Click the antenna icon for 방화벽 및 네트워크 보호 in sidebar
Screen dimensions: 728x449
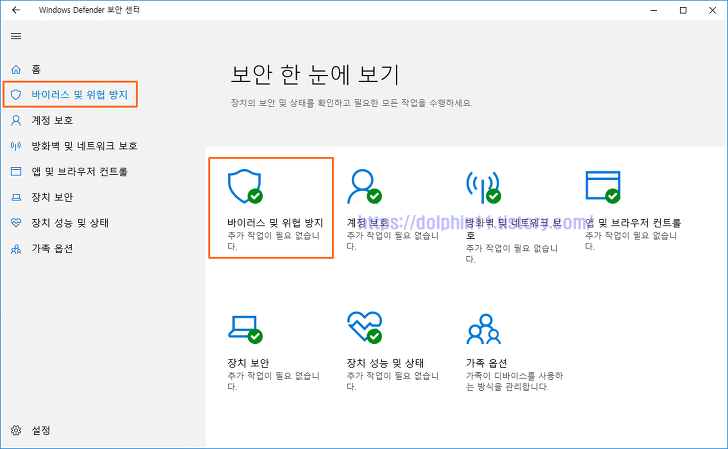[x=16, y=146]
